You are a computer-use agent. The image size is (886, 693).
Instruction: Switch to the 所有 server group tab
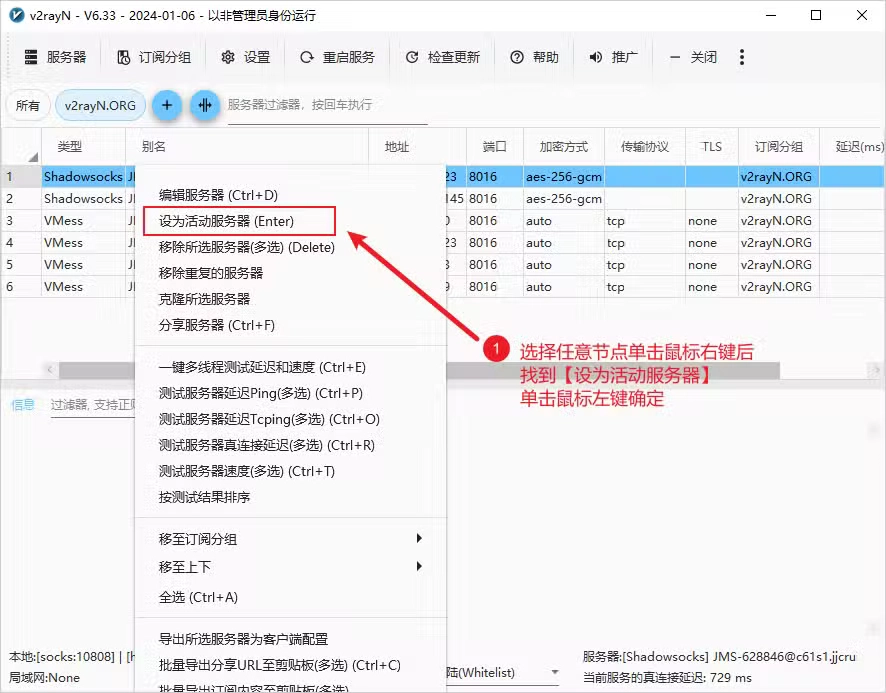[x=28, y=104]
